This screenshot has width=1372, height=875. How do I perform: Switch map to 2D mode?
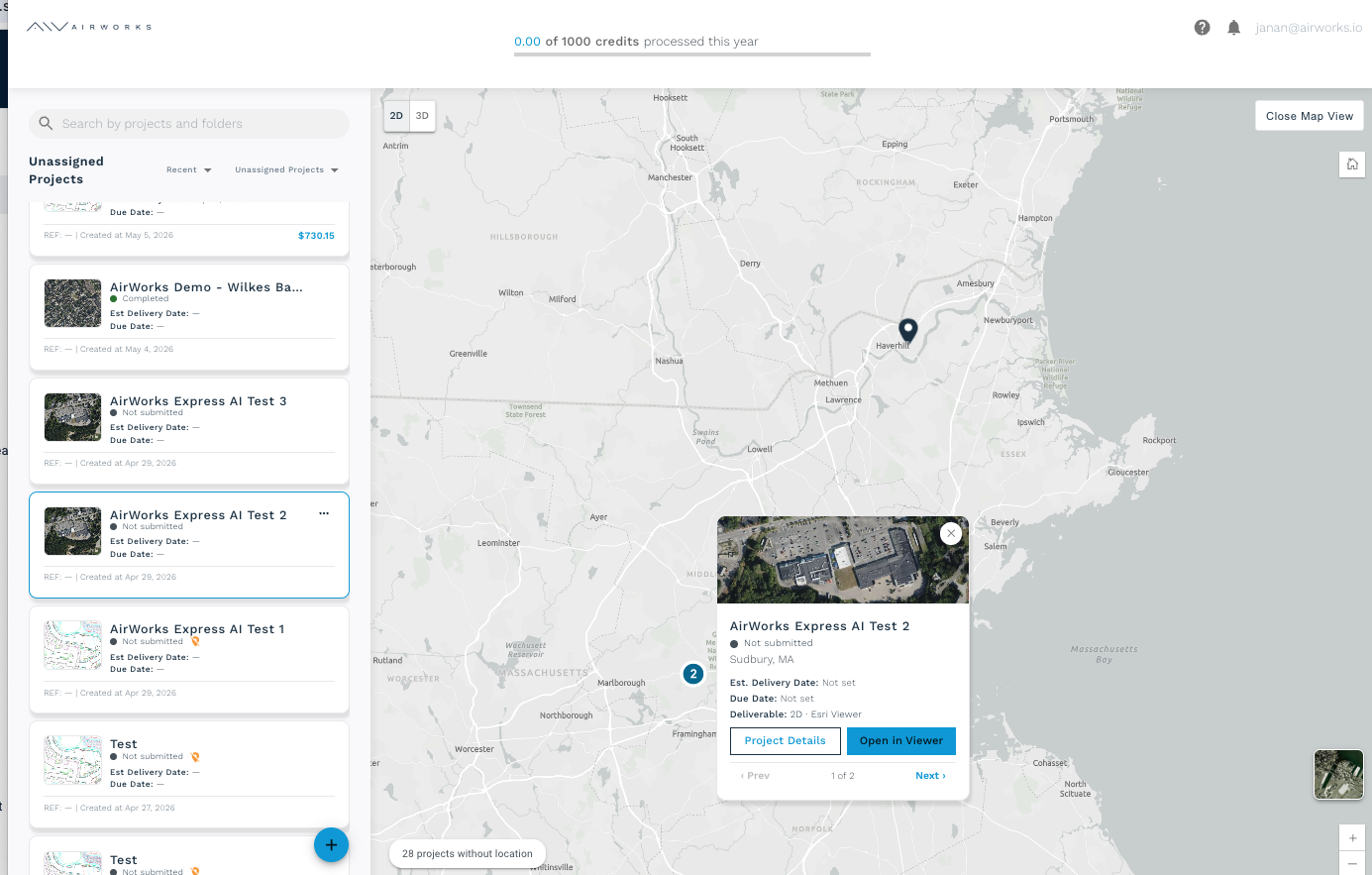(x=396, y=116)
